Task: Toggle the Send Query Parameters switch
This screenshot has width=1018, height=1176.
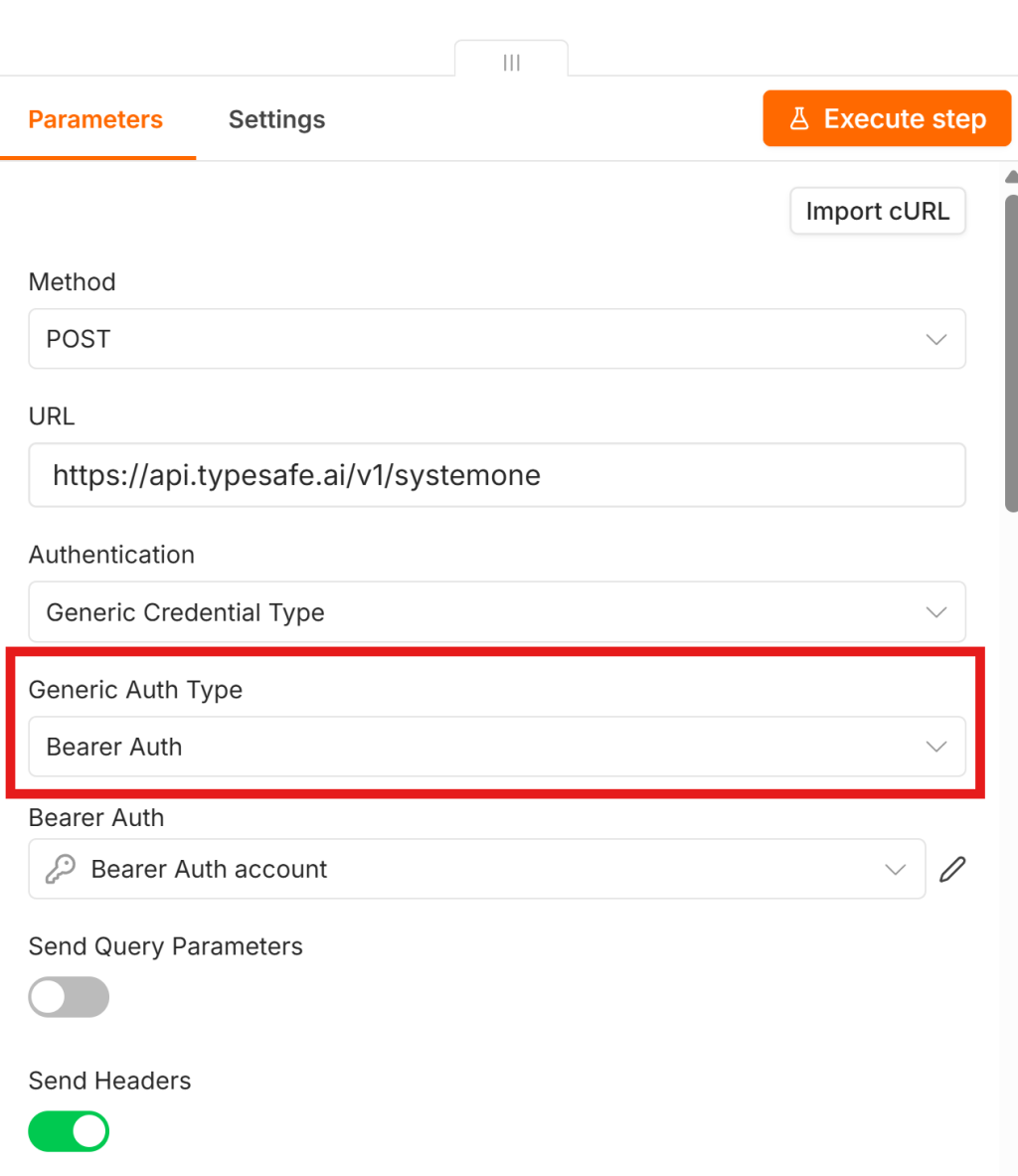Action: tap(69, 997)
